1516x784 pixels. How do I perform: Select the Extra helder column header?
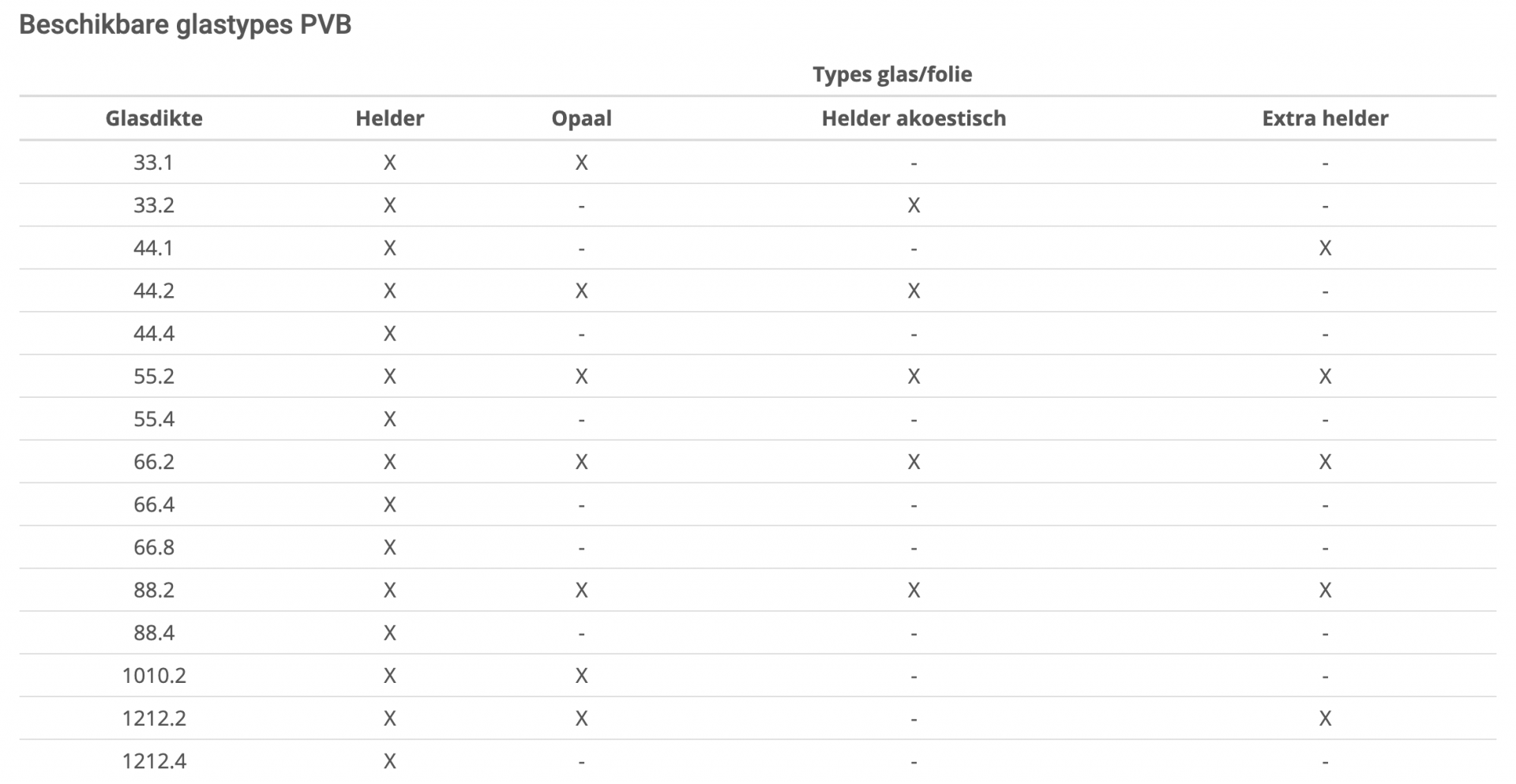(x=1325, y=118)
